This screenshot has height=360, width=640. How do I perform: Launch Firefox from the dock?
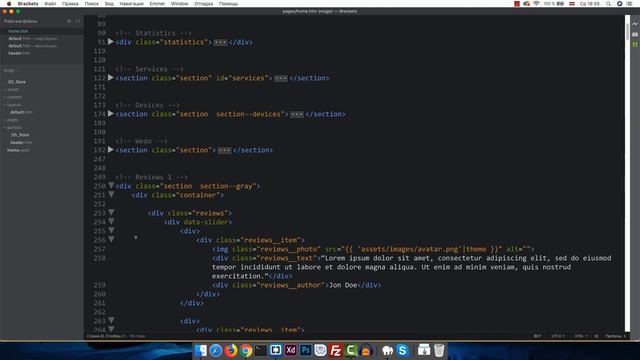pos(231,350)
